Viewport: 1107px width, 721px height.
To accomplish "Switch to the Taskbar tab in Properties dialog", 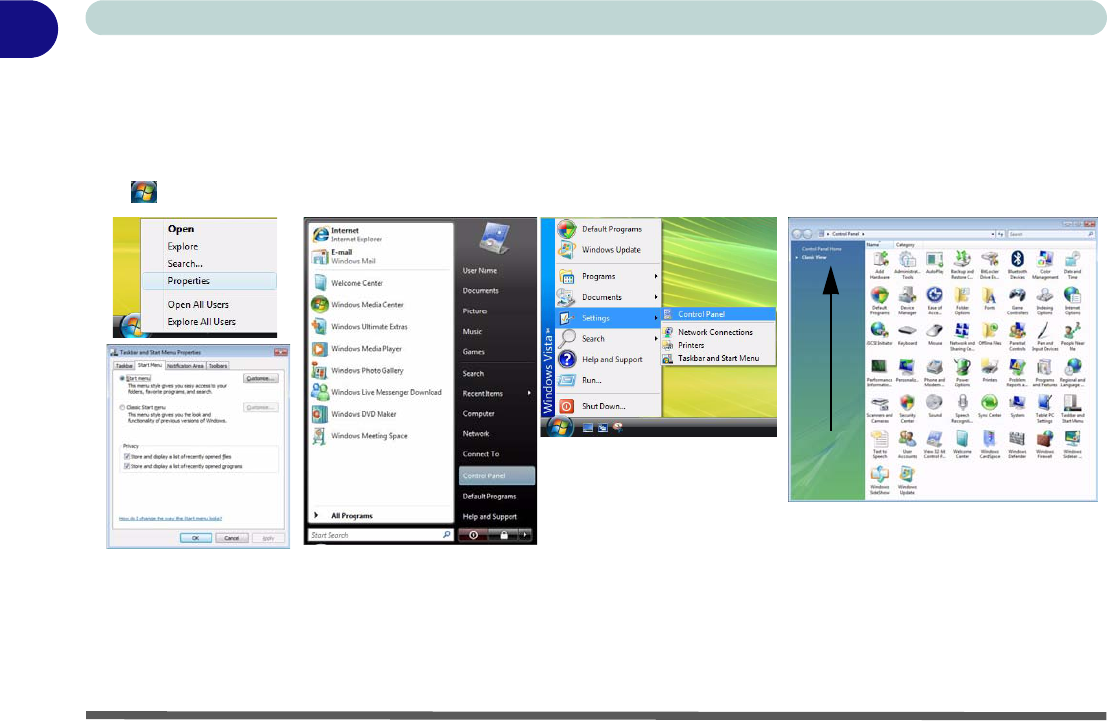I will (x=124, y=366).
